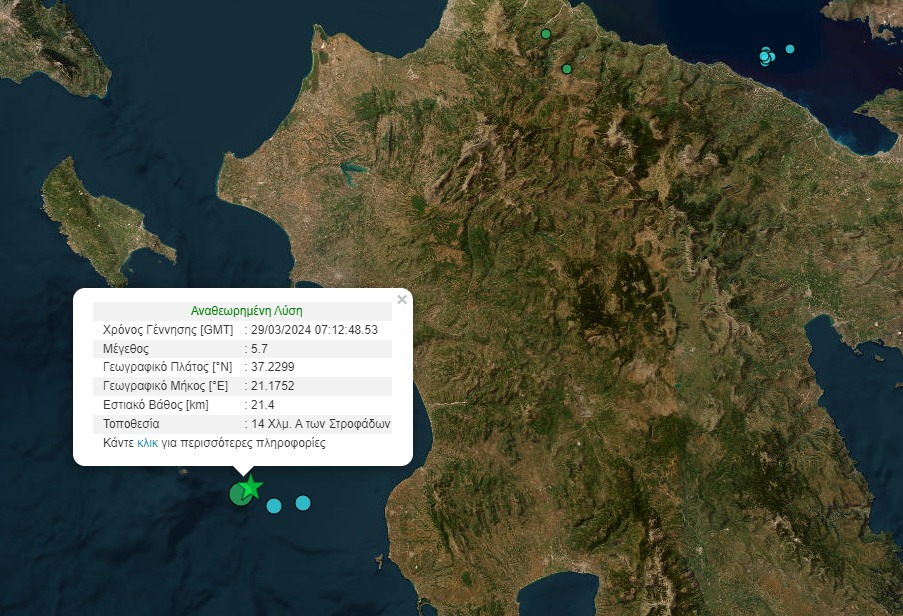
Task: Select the lower green earthquake marker at top
Action: [x=567, y=69]
